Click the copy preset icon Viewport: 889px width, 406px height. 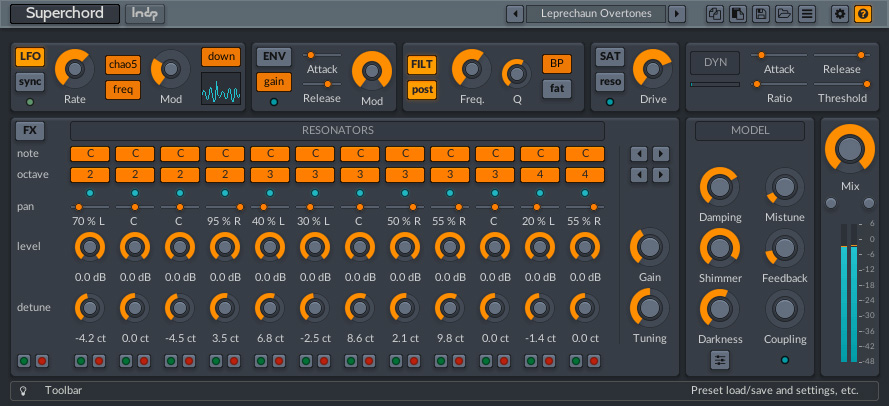(714, 14)
